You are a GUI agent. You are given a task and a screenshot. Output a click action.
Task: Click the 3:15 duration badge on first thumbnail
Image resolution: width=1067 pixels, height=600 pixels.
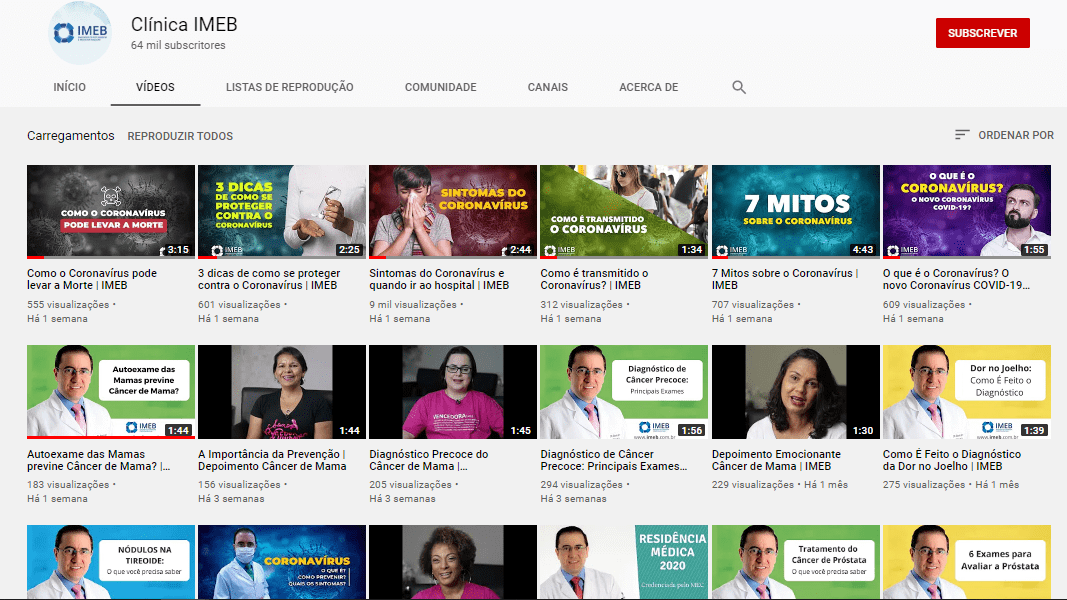coord(178,250)
